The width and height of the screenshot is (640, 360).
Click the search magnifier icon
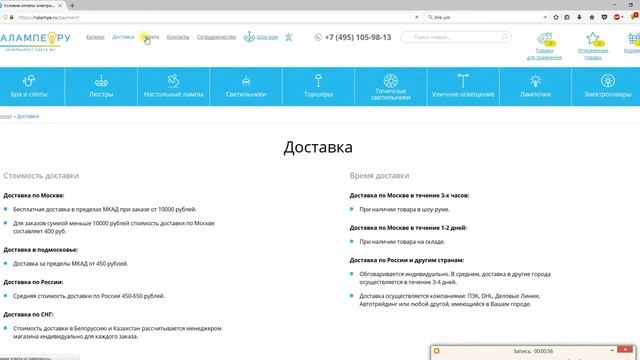[504, 37]
